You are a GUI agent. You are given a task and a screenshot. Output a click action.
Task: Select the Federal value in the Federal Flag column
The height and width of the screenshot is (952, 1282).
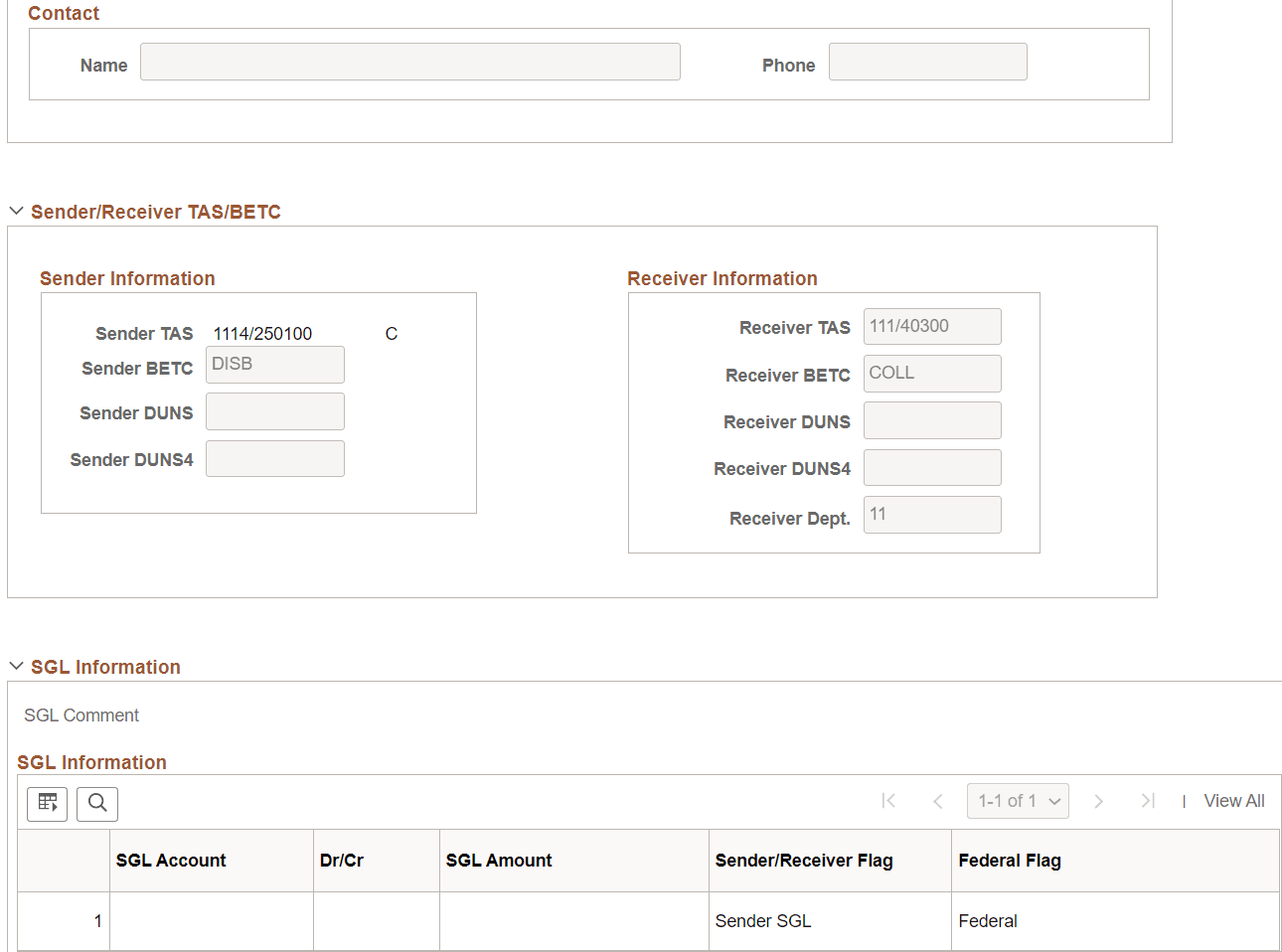[988, 920]
